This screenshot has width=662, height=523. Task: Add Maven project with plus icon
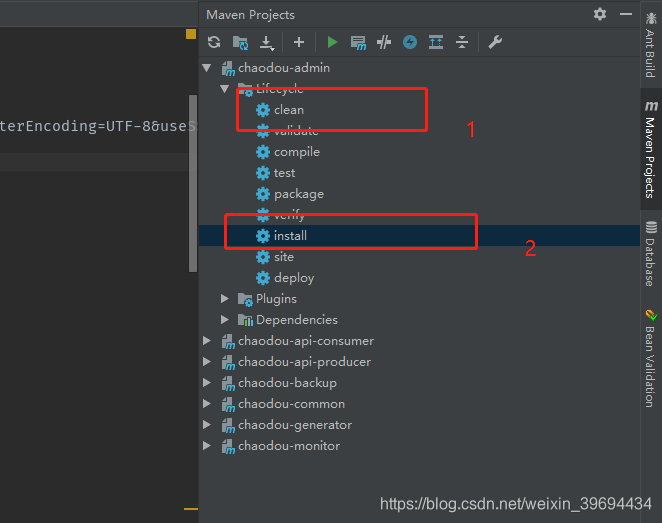click(299, 42)
